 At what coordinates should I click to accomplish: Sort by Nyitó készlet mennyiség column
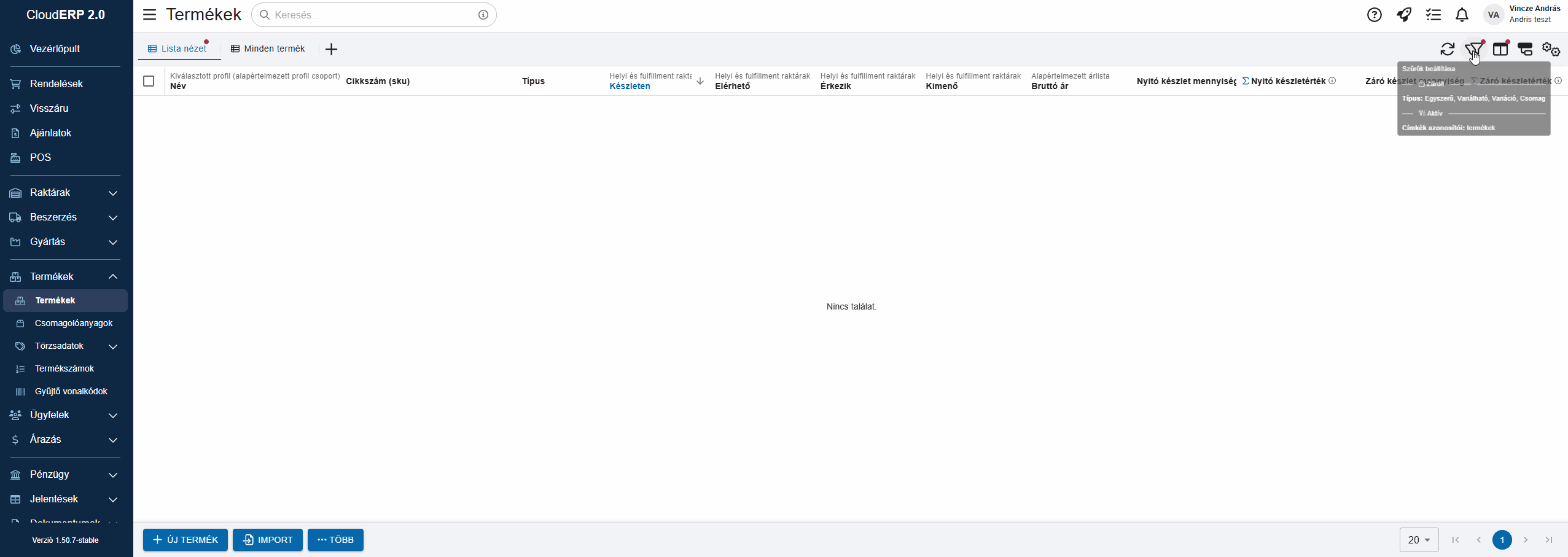point(1187,81)
